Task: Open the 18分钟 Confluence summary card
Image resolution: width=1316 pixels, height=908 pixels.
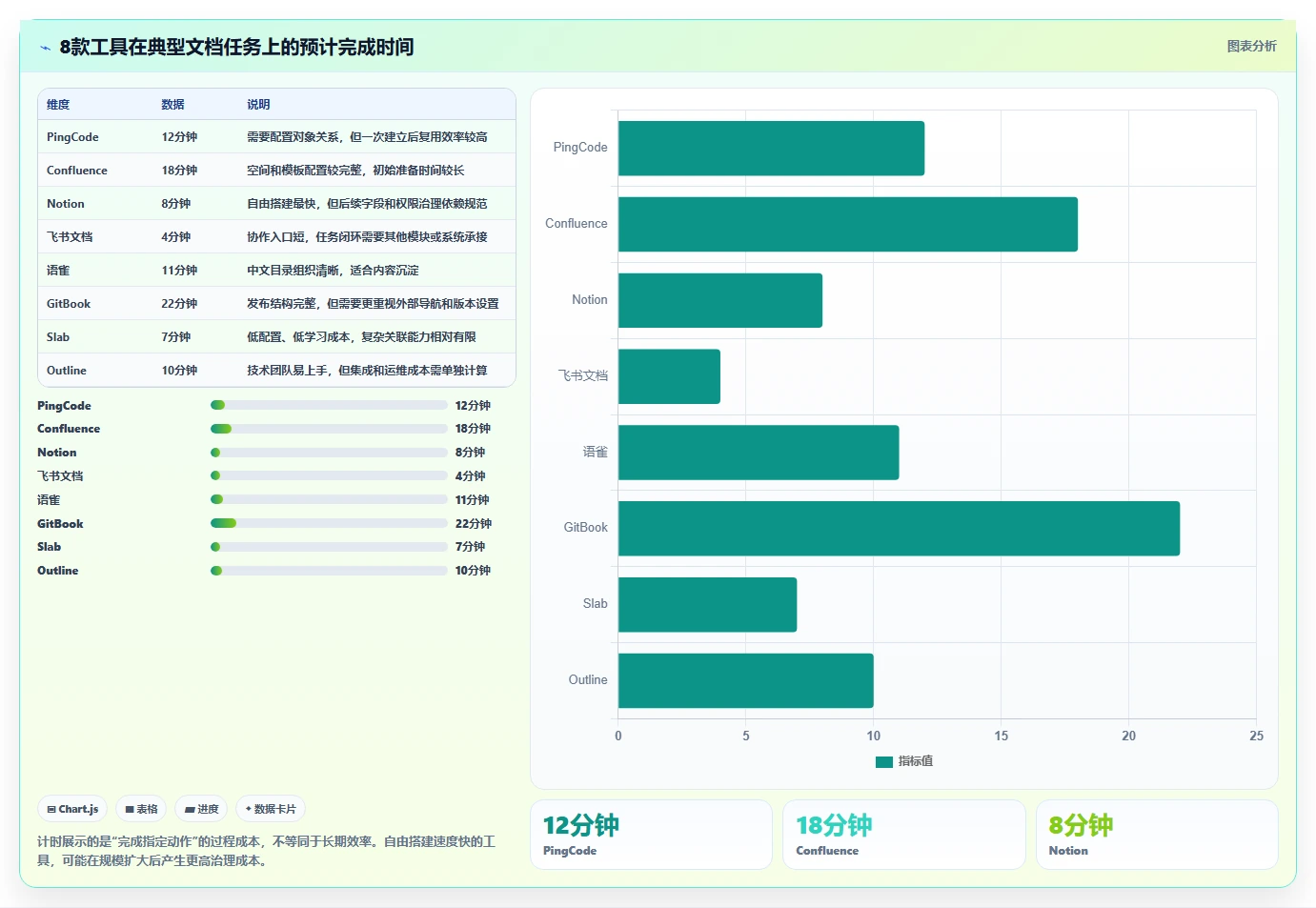Action: coord(903,835)
